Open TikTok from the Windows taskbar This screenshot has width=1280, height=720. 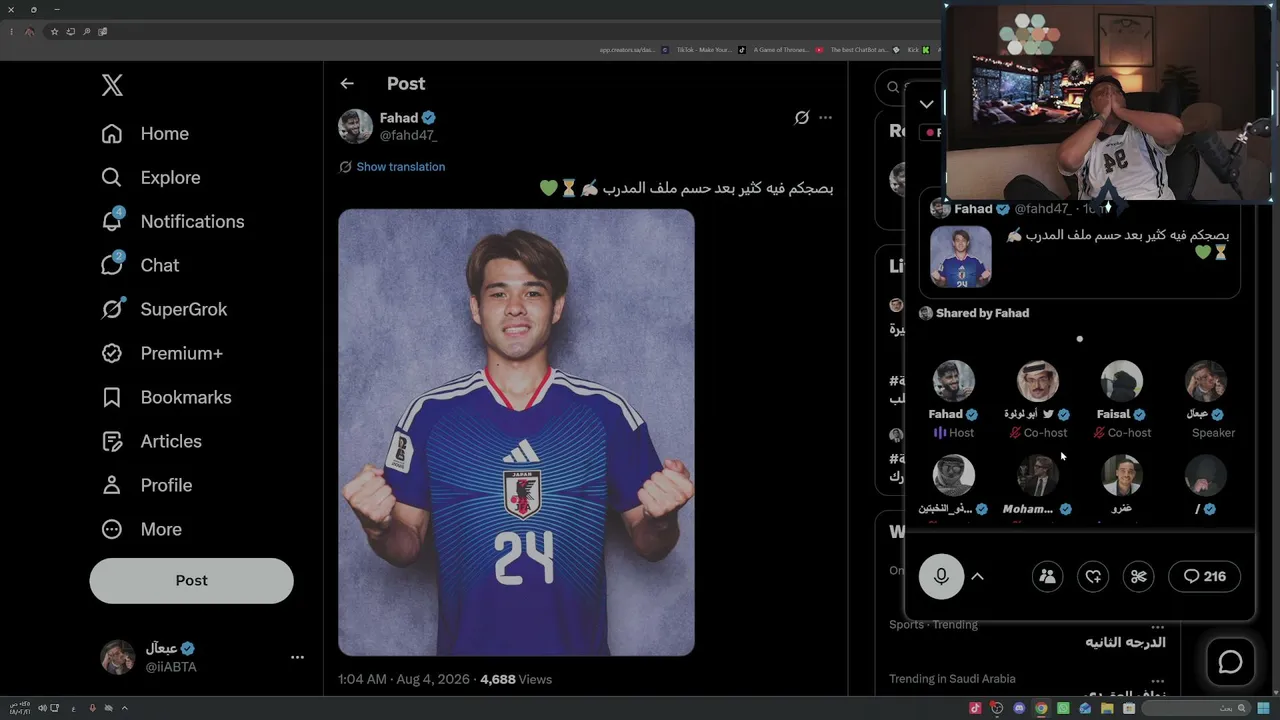(x=975, y=708)
